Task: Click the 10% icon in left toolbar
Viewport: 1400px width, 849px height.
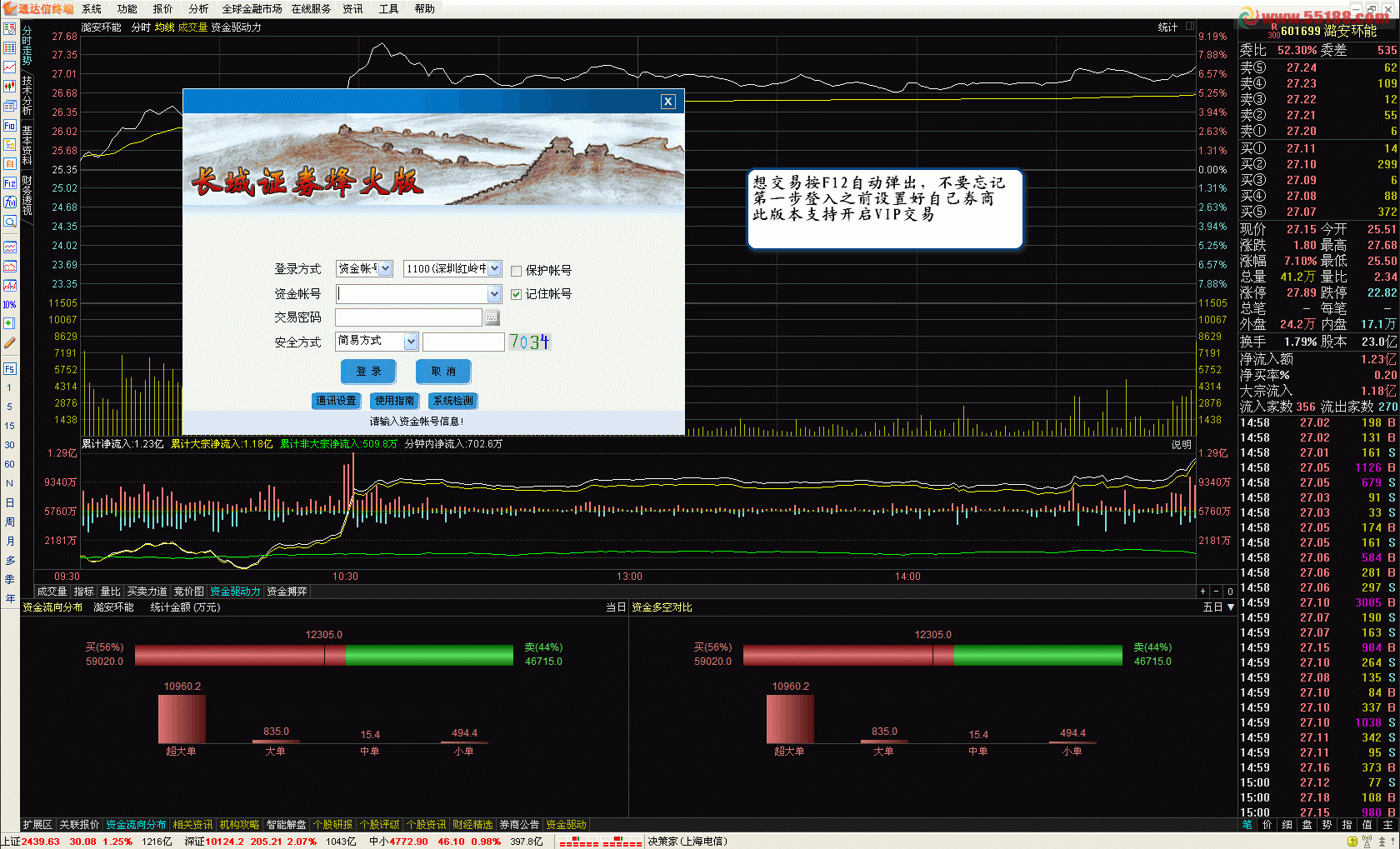Action: click(x=9, y=304)
